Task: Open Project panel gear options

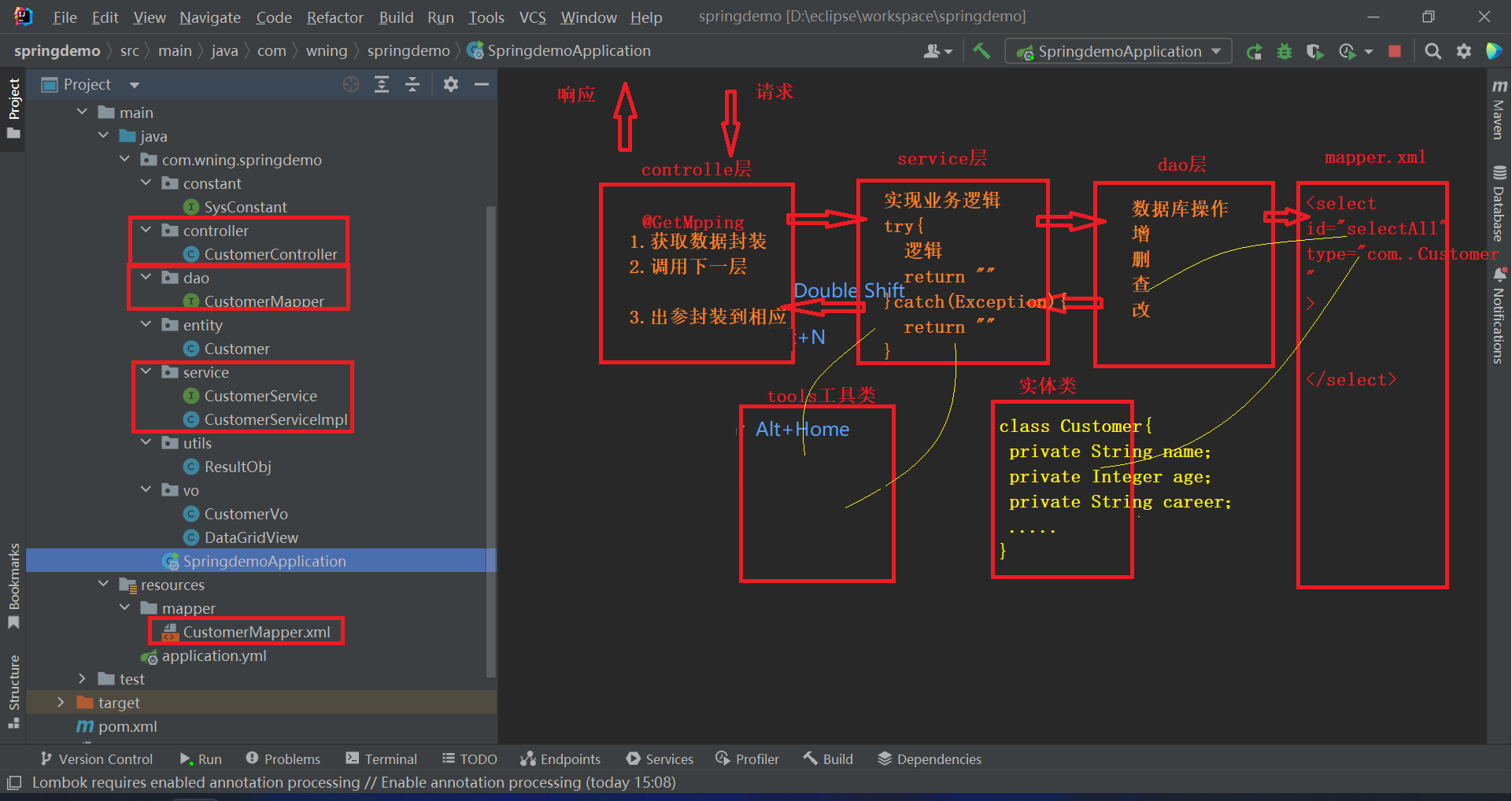Action: 451,84
